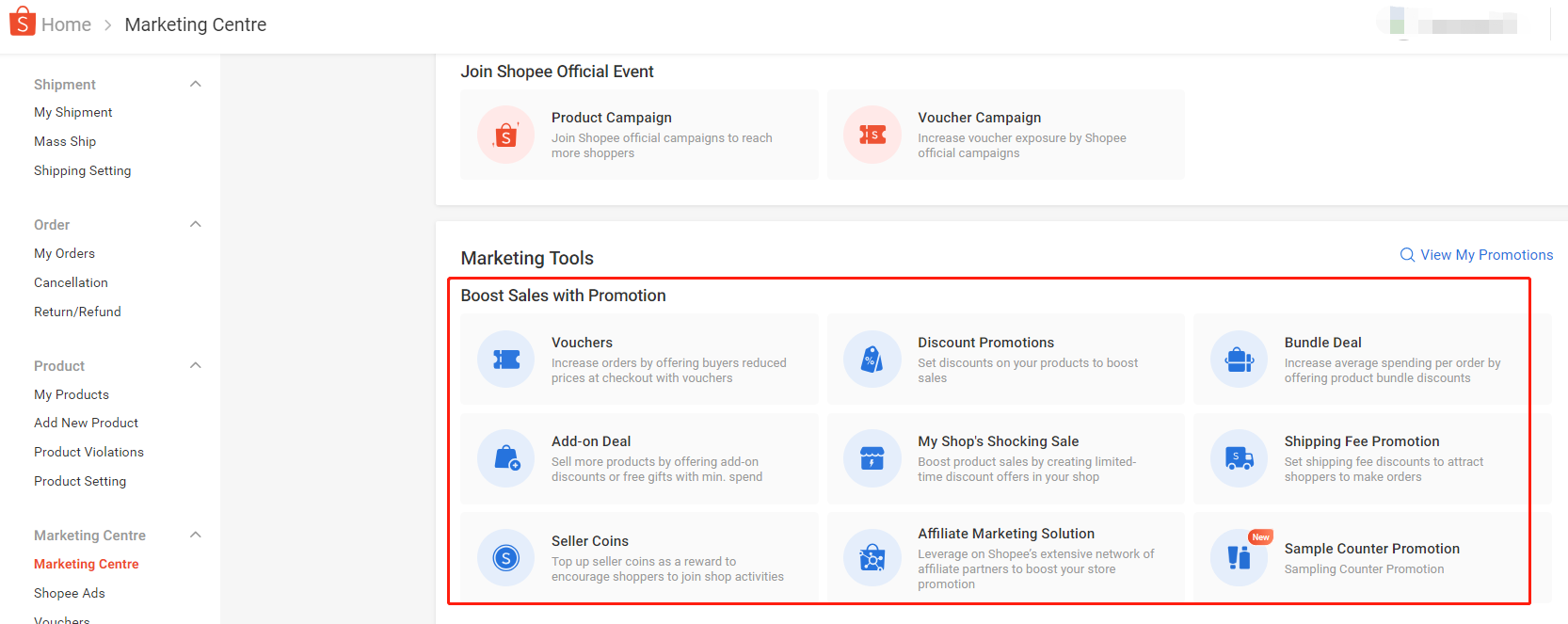
Task: Click the Marketing Centre breadcrumb title
Action: click(x=196, y=24)
